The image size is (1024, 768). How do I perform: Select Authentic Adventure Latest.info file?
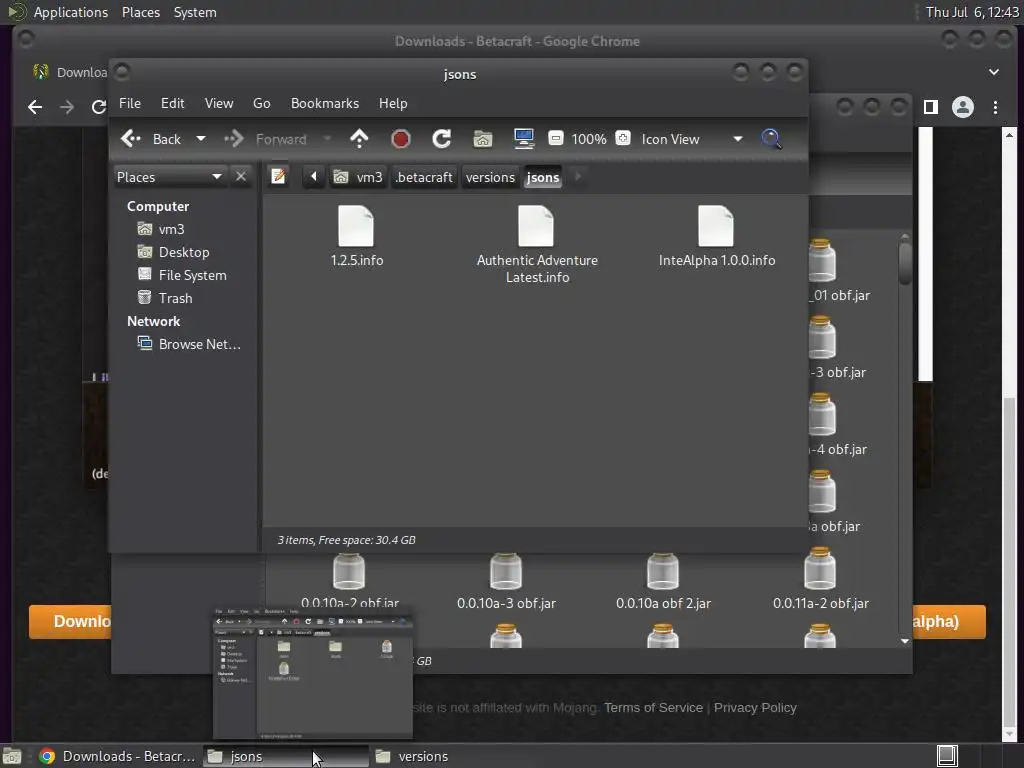pos(537,244)
